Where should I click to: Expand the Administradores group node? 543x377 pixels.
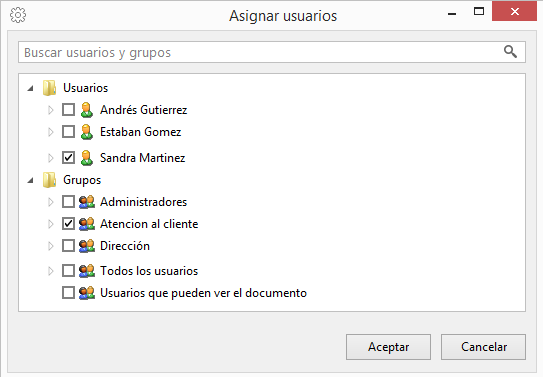pyautogui.click(x=51, y=202)
